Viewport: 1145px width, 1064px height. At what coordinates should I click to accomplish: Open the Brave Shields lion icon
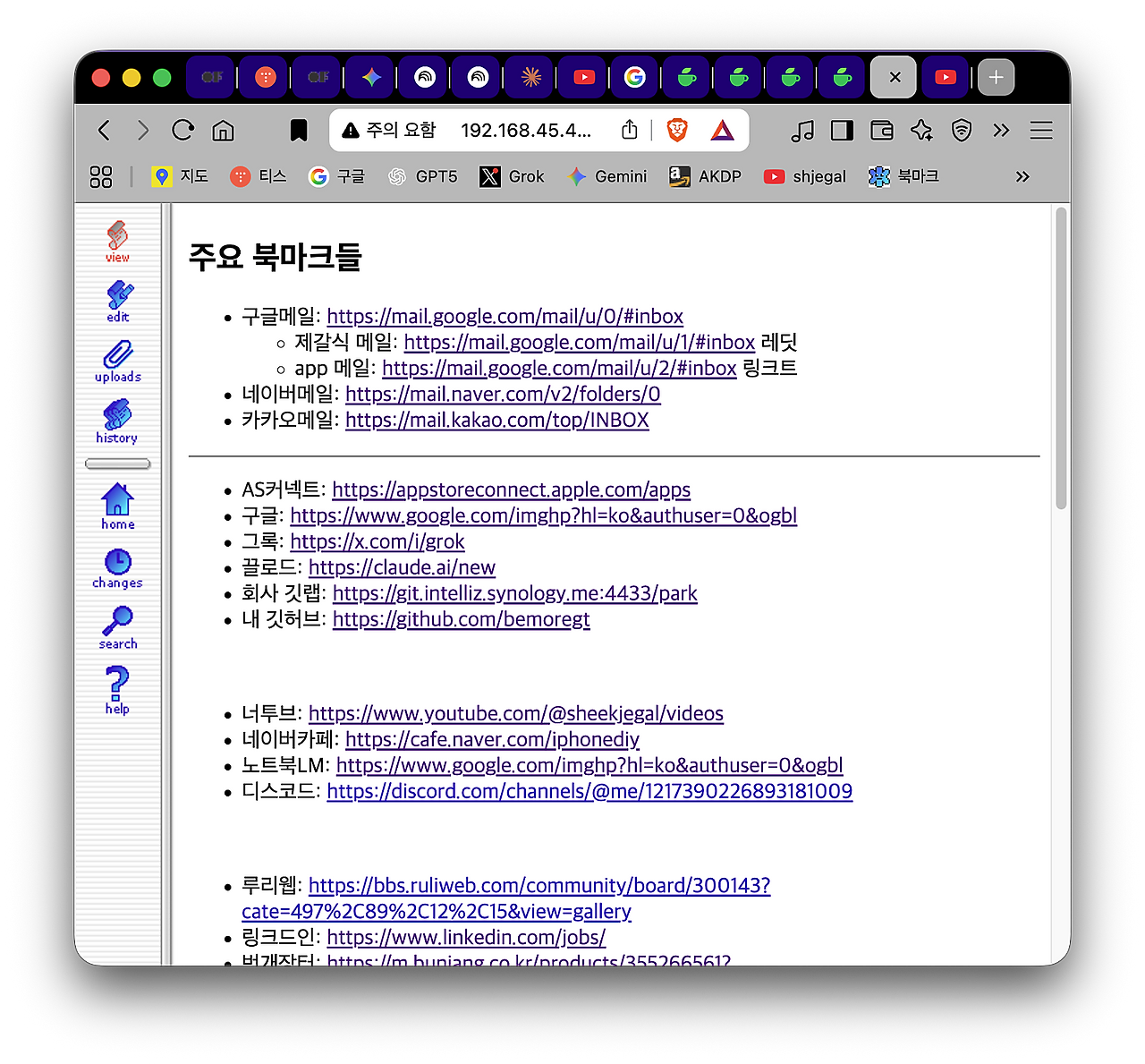point(677,131)
